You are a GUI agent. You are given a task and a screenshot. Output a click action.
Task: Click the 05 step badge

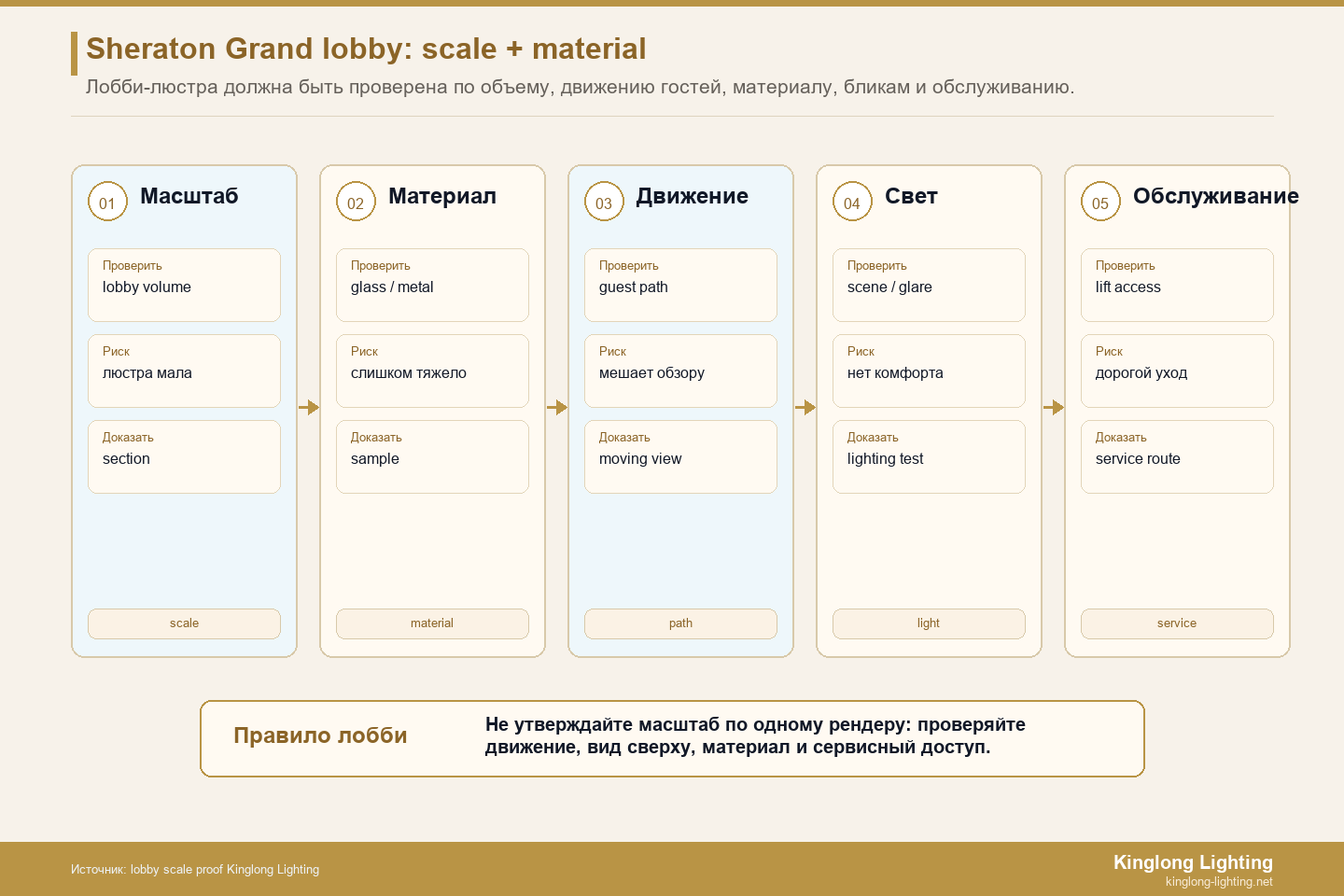[1100, 202]
